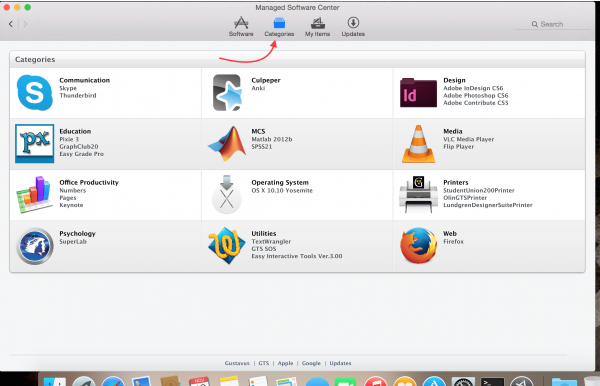The height and width of the screenshot is (386, 600).
Task: Select the Education category title
Action: (x=75, y=131)
